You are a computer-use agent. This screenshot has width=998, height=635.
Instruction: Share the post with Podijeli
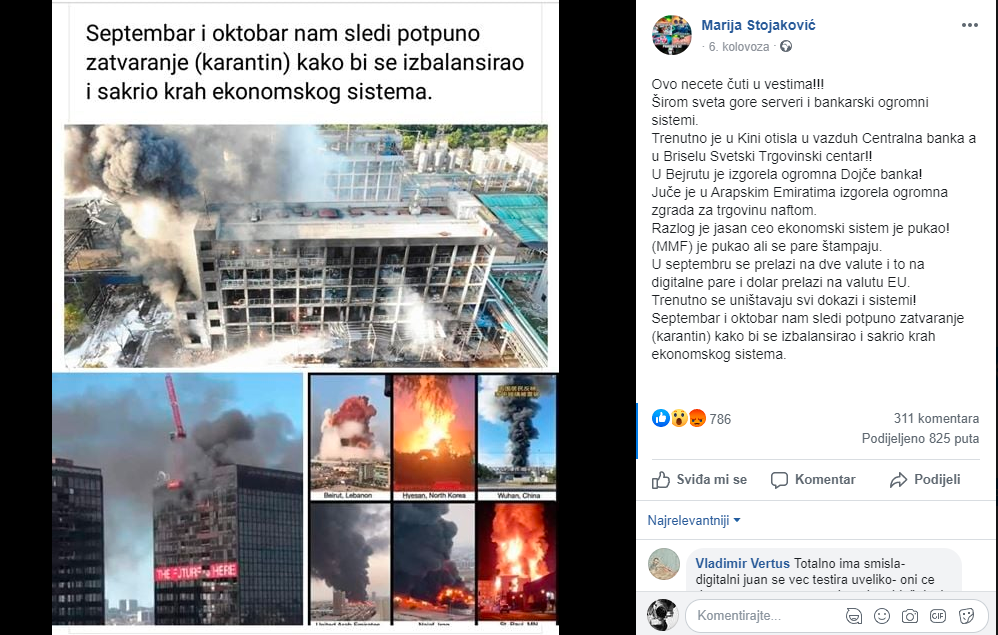[925, 480]
